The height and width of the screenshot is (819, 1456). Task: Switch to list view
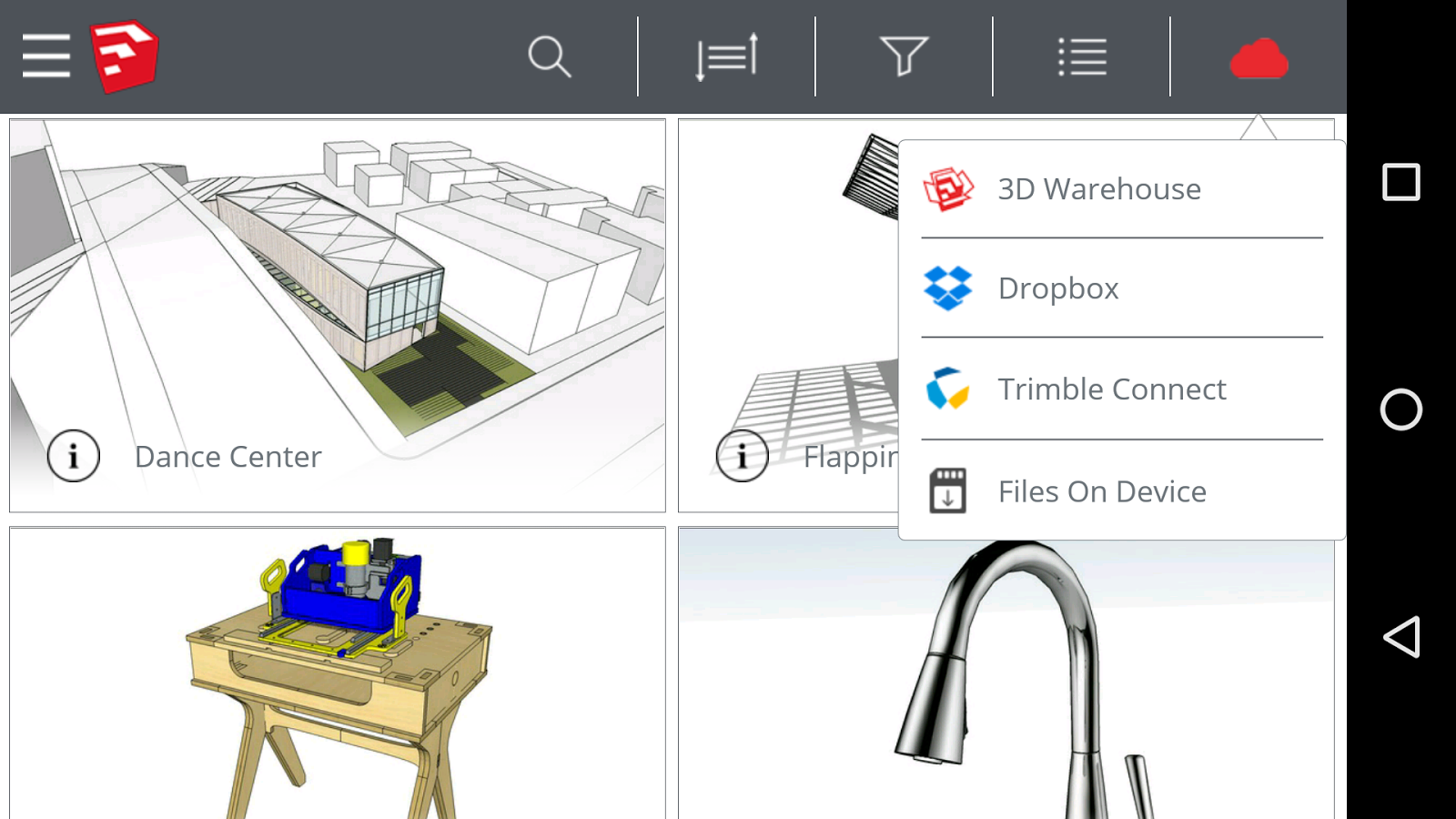(1082, 57)
